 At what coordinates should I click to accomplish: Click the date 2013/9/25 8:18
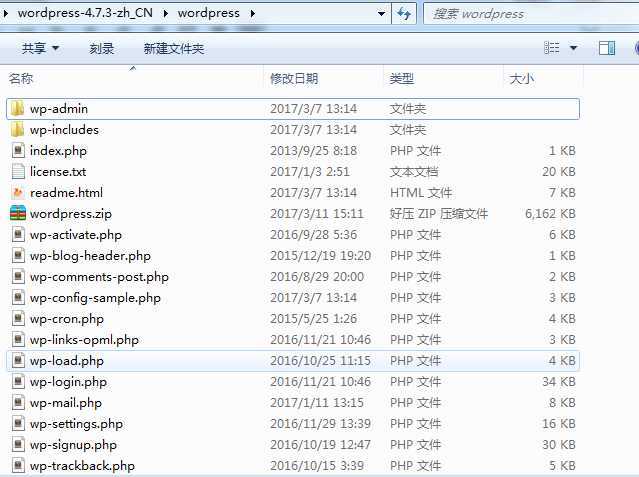pos(313,151)
